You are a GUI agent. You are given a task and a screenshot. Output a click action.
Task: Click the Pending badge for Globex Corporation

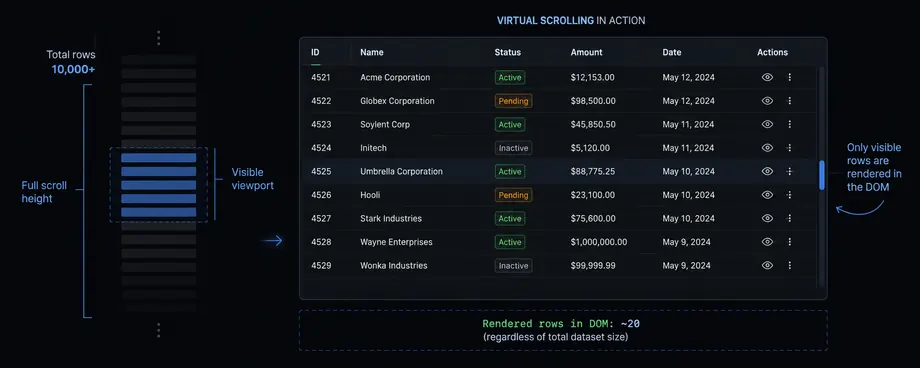tap(513, 101)
